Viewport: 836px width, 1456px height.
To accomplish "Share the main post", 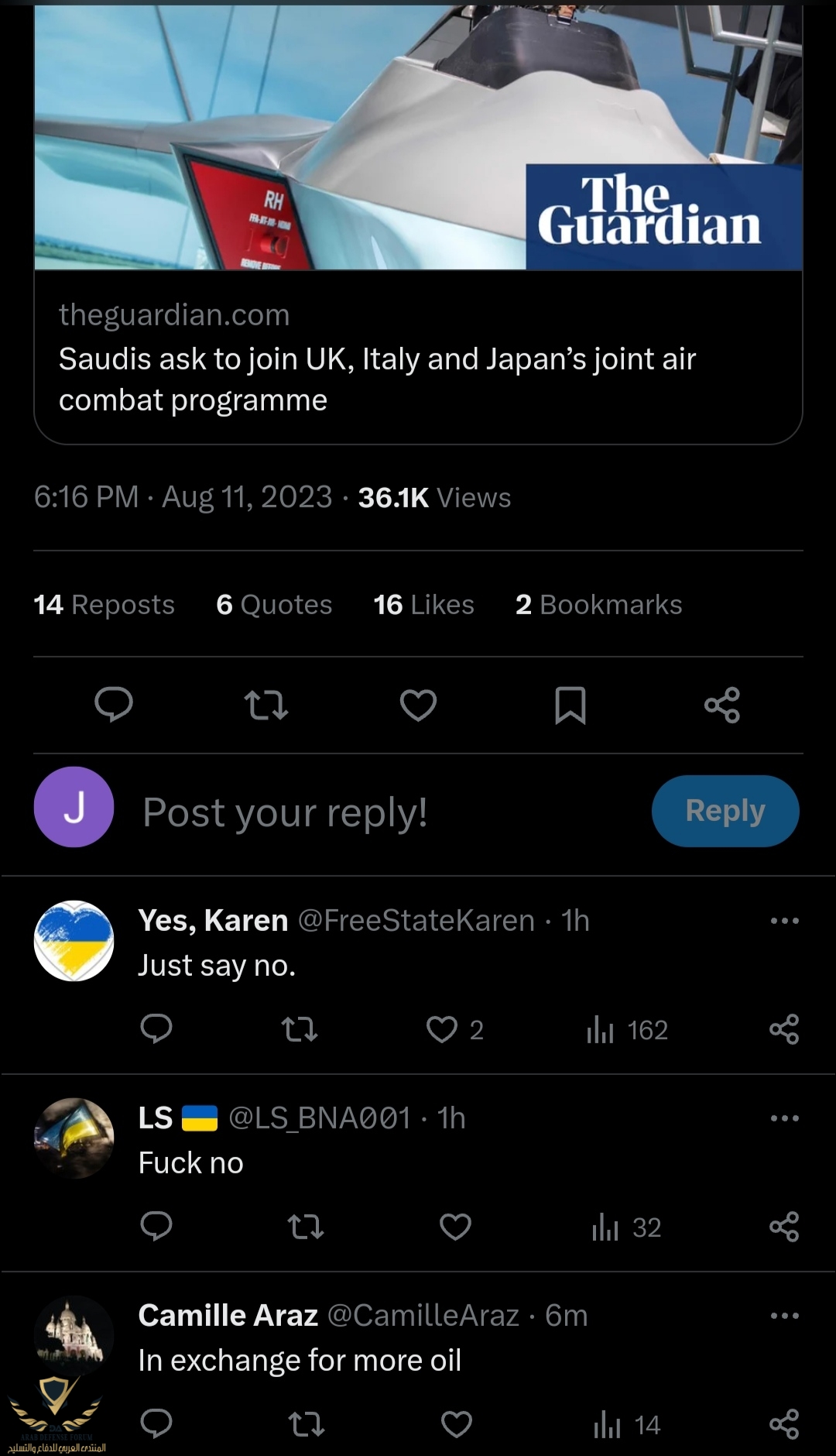I will tap(722, 706).
